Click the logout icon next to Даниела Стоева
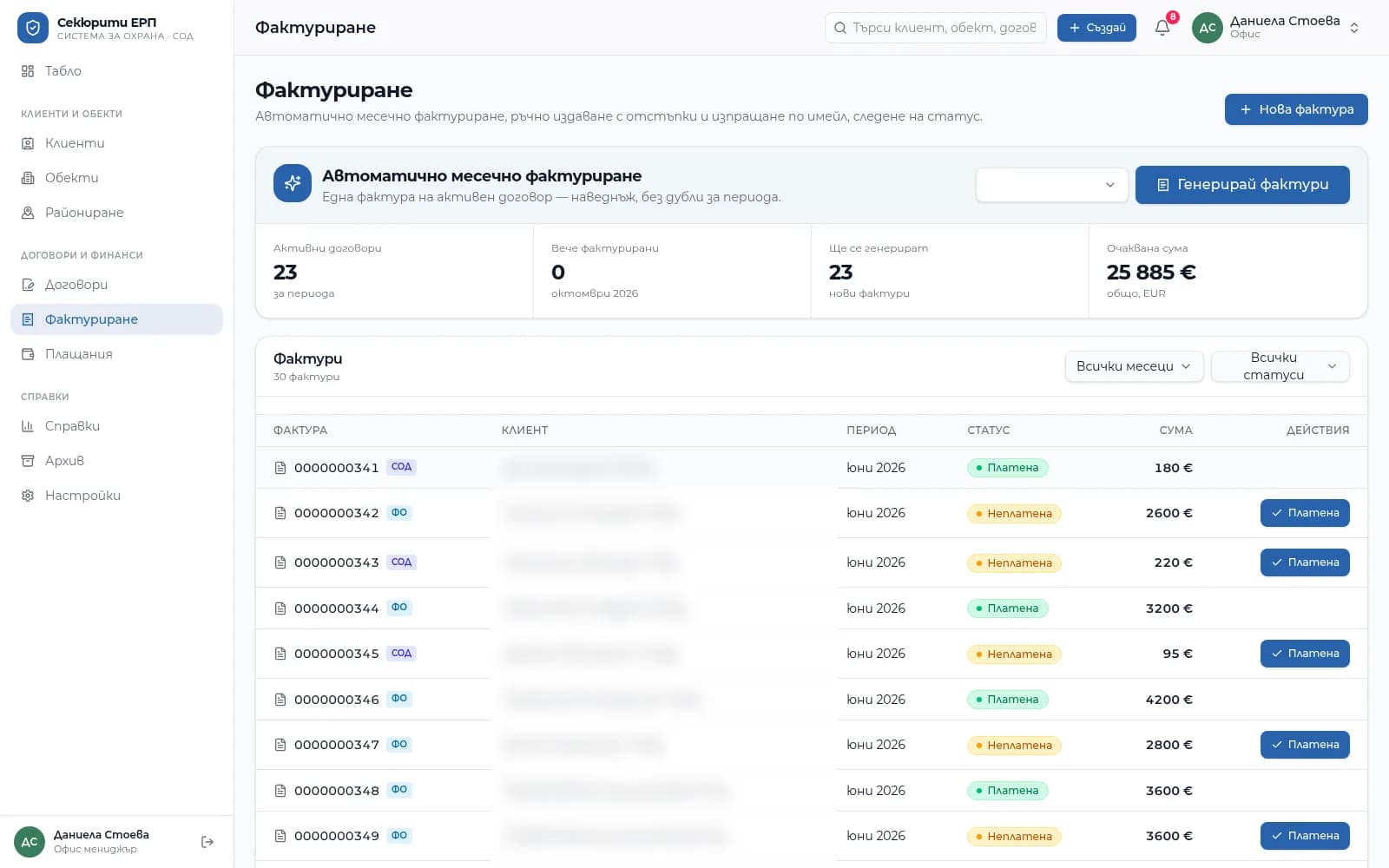1389x868 pixels. (x=207, y=842)
